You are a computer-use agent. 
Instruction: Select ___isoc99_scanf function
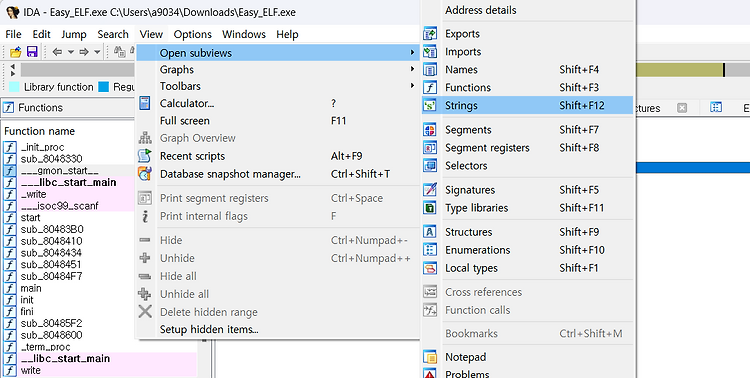[x=59, y=206]
